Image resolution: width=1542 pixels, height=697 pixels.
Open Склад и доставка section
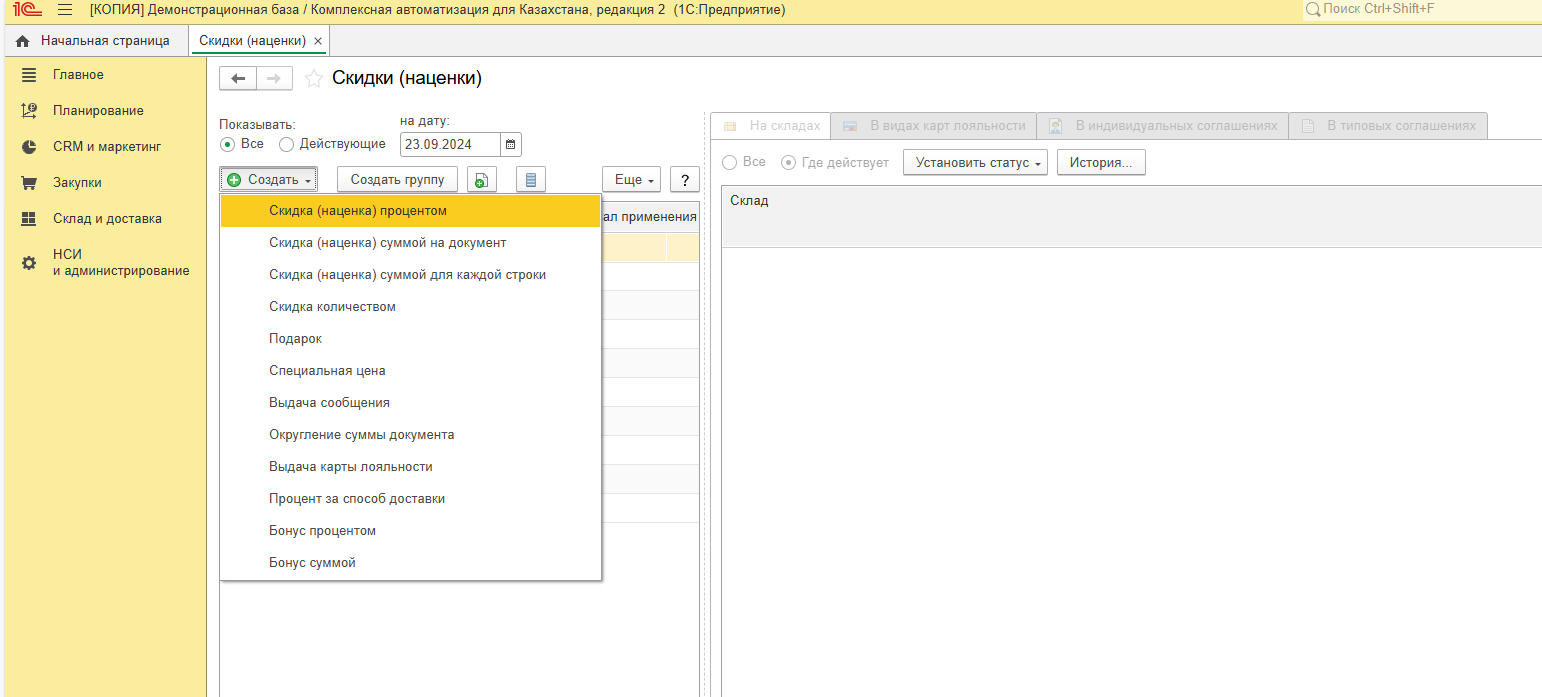coord(107,219)
